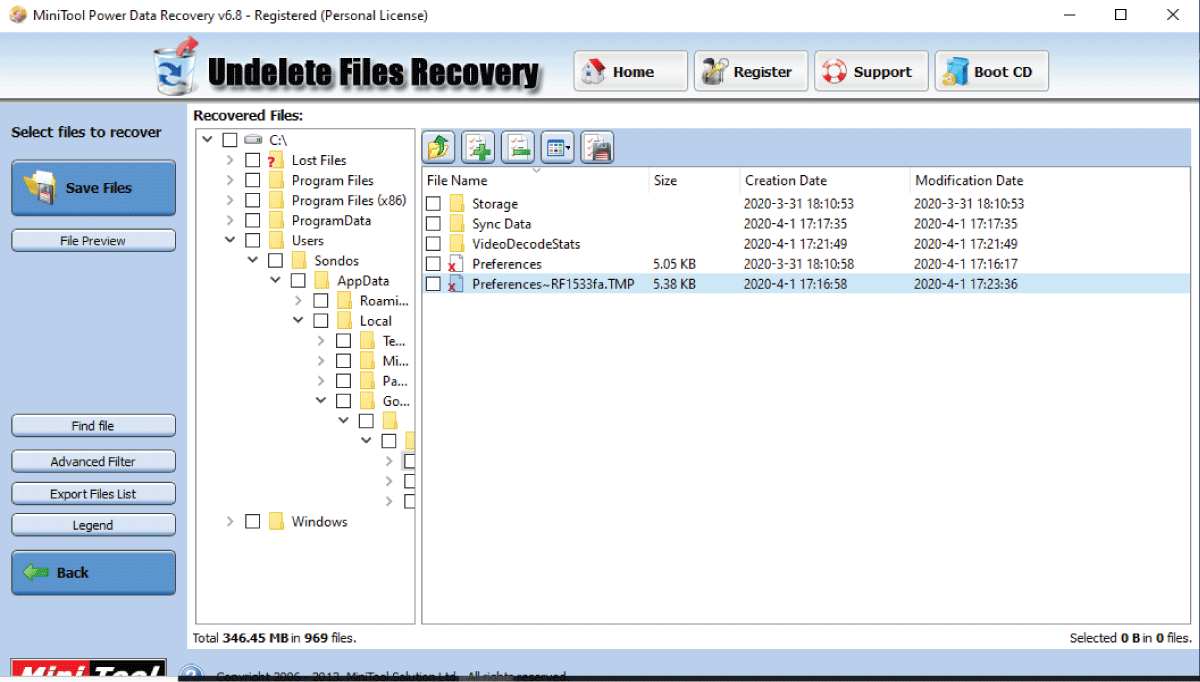This screenshot has height=682, width=1200.
Task: Click the deleted Preferences file icon
Action: point(456,264)
